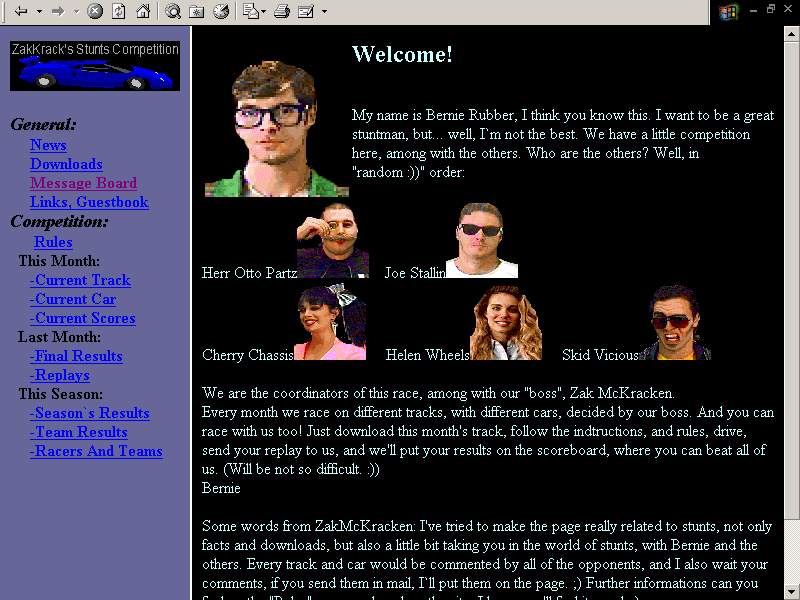Open the Racers And Teams link
The width and height of the screenshot is (800, 600).
tap(96, 451)
